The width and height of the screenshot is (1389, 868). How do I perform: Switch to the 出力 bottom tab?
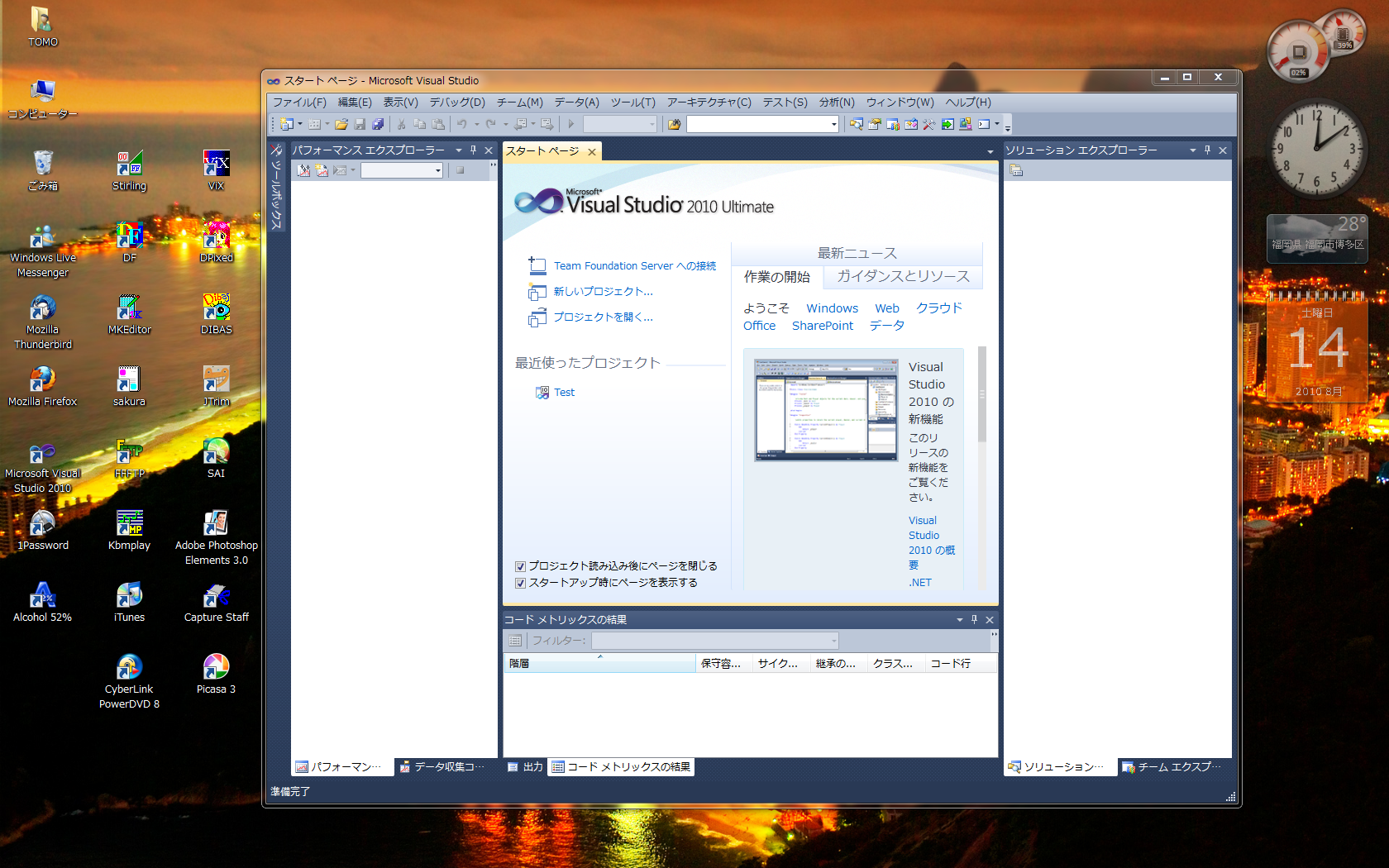(x=525, y=767)
